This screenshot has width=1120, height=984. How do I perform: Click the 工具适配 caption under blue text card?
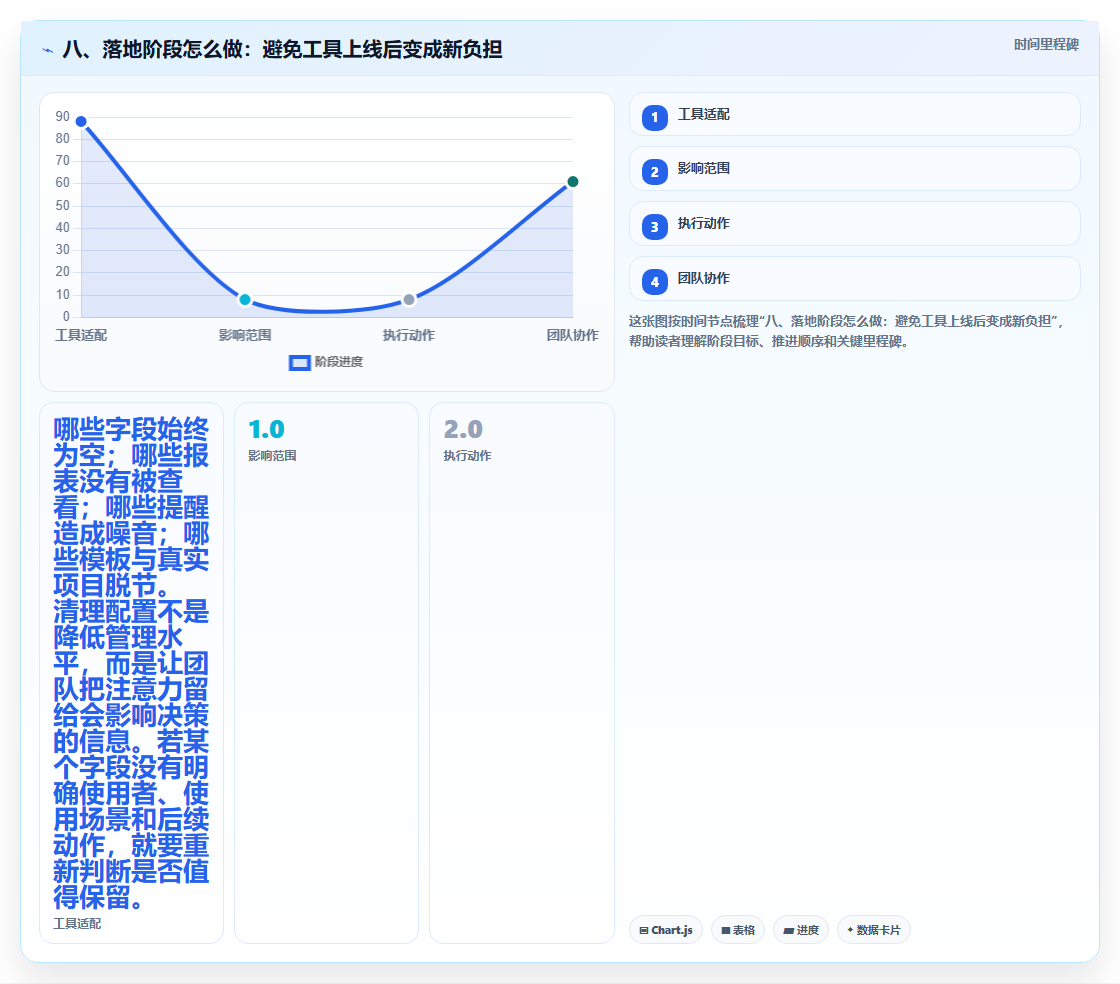[x=77, y=923]
